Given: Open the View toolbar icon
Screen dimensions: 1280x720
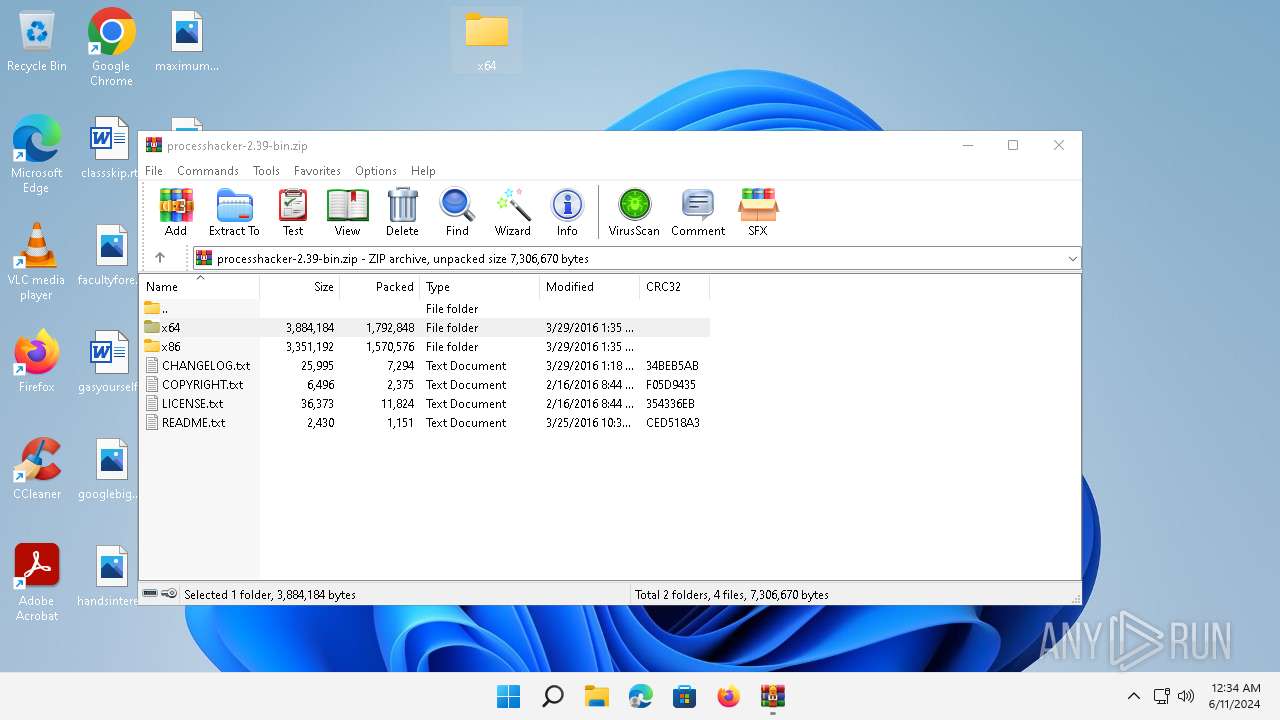Looking at the screenshot, I should (x=347, y=212).
